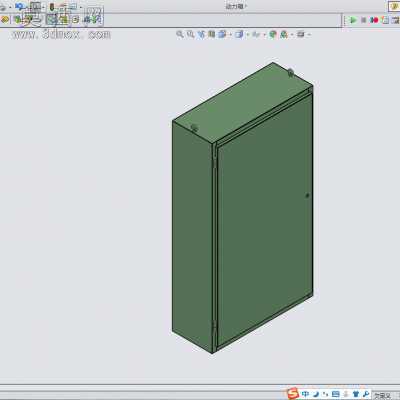400x400 pixels.
Task: Click the green Play macro button
Action: [x=353, y=20]
